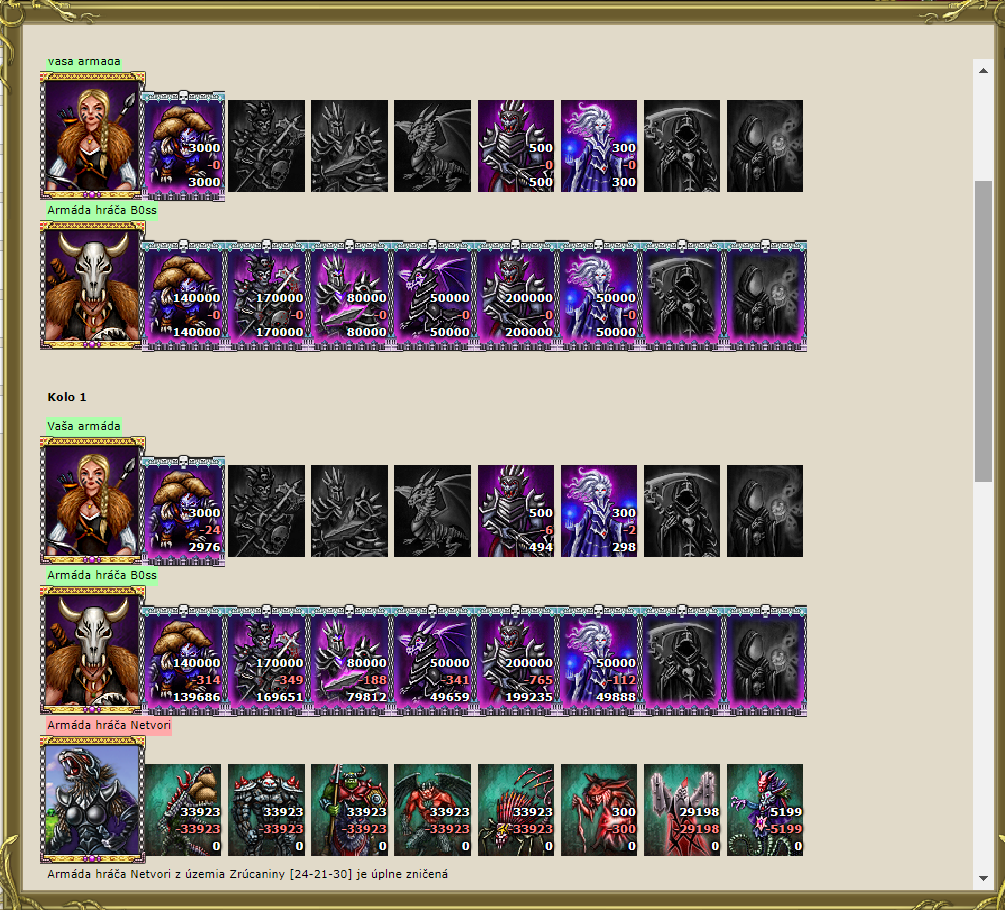The width and height of the screenshot is (1005, 910).
Task: Select Netvori unit card with 5199 troops
Action: pos(765,810)
